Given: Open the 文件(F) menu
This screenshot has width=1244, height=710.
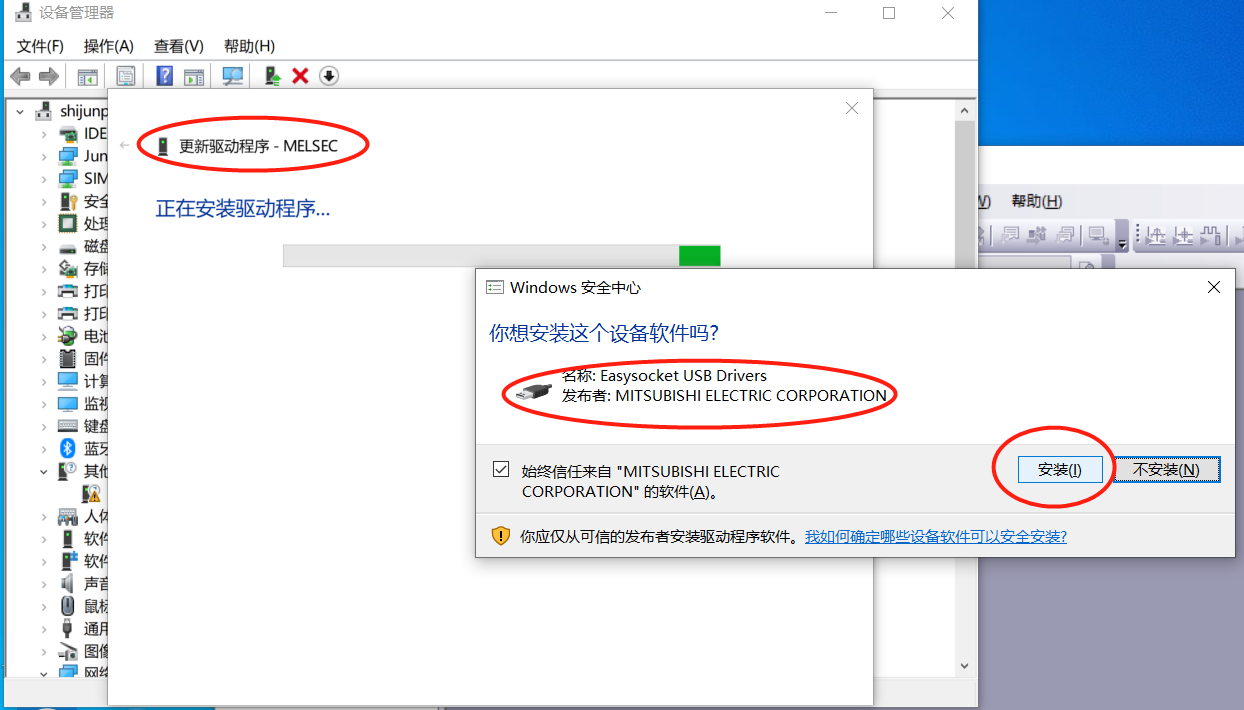Looking at the screenshot, I should pos(40,46).
